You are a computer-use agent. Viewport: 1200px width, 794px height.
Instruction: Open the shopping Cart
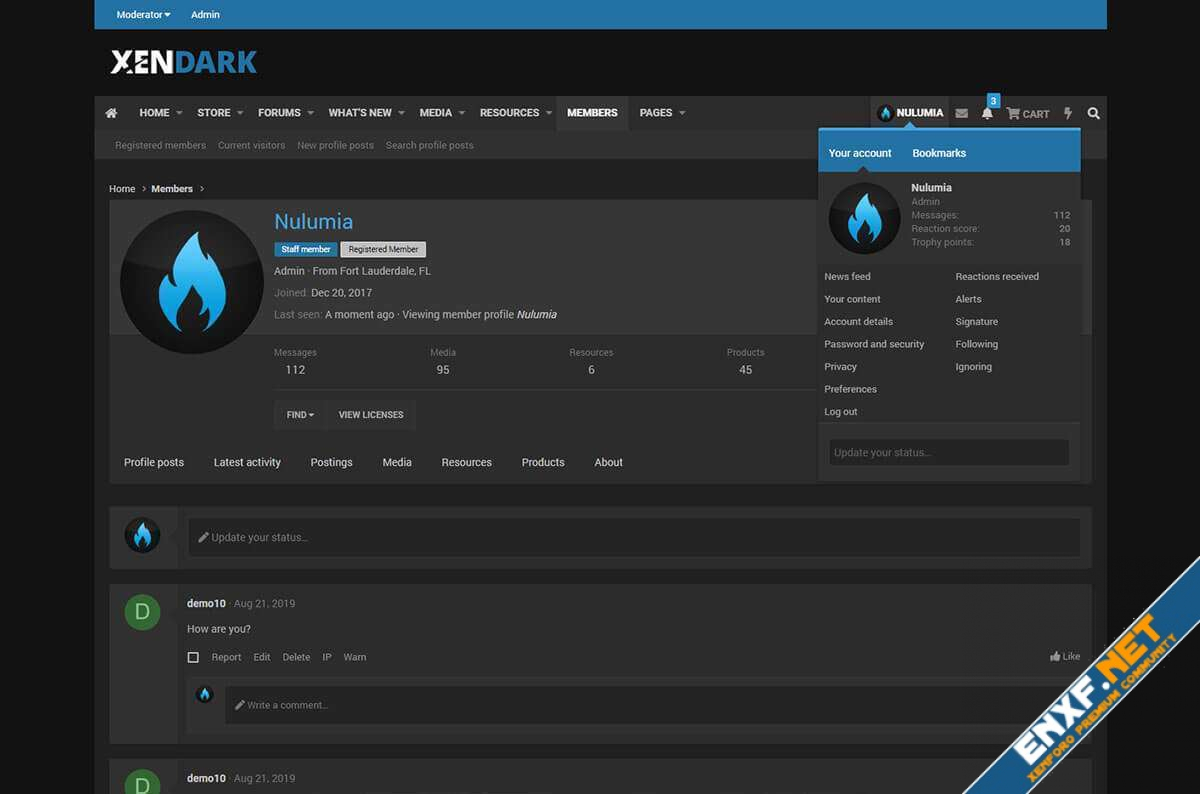1027,113
